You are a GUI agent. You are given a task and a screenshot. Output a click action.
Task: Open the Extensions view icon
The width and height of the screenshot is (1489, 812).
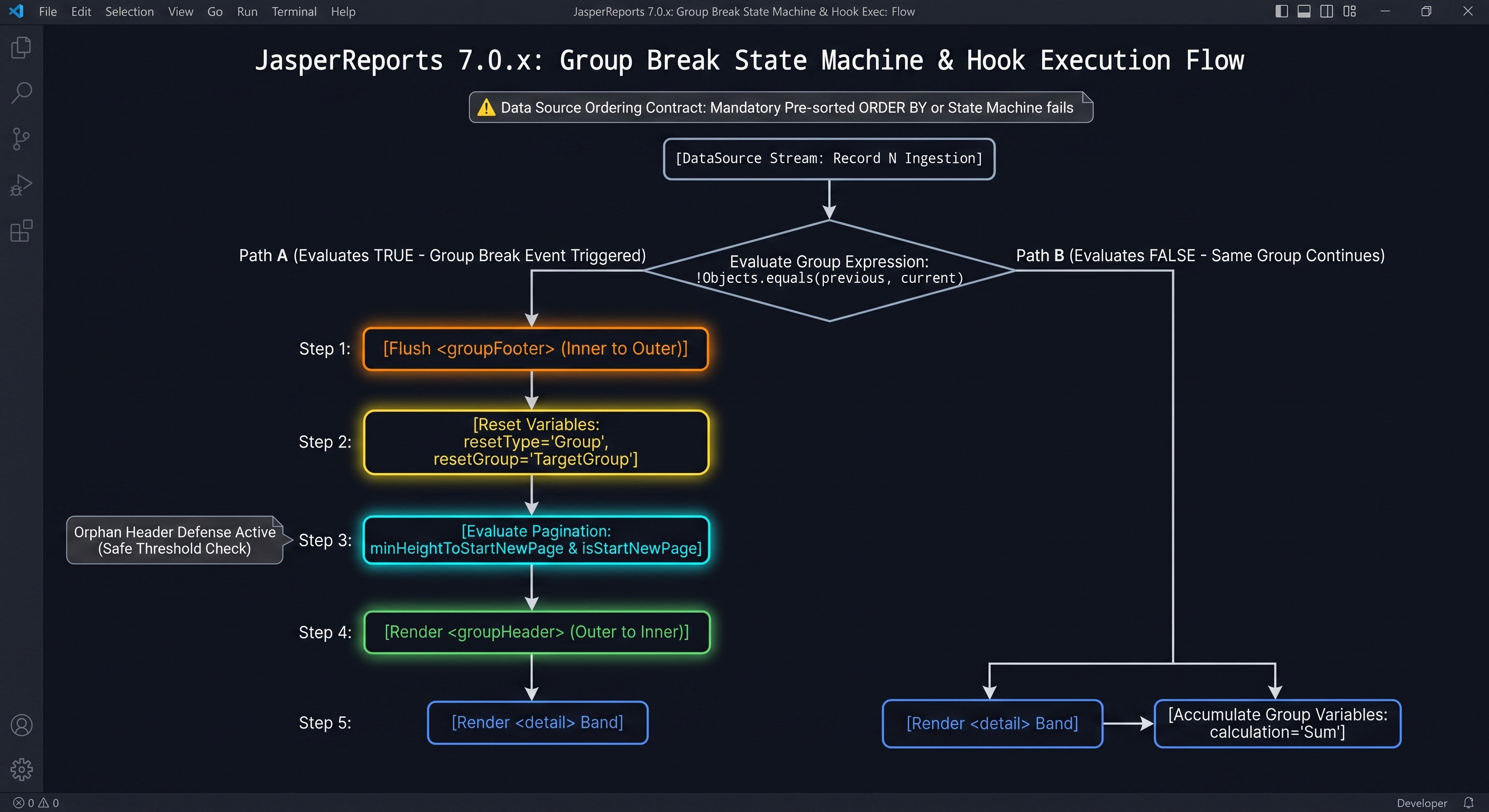(21, 230)
